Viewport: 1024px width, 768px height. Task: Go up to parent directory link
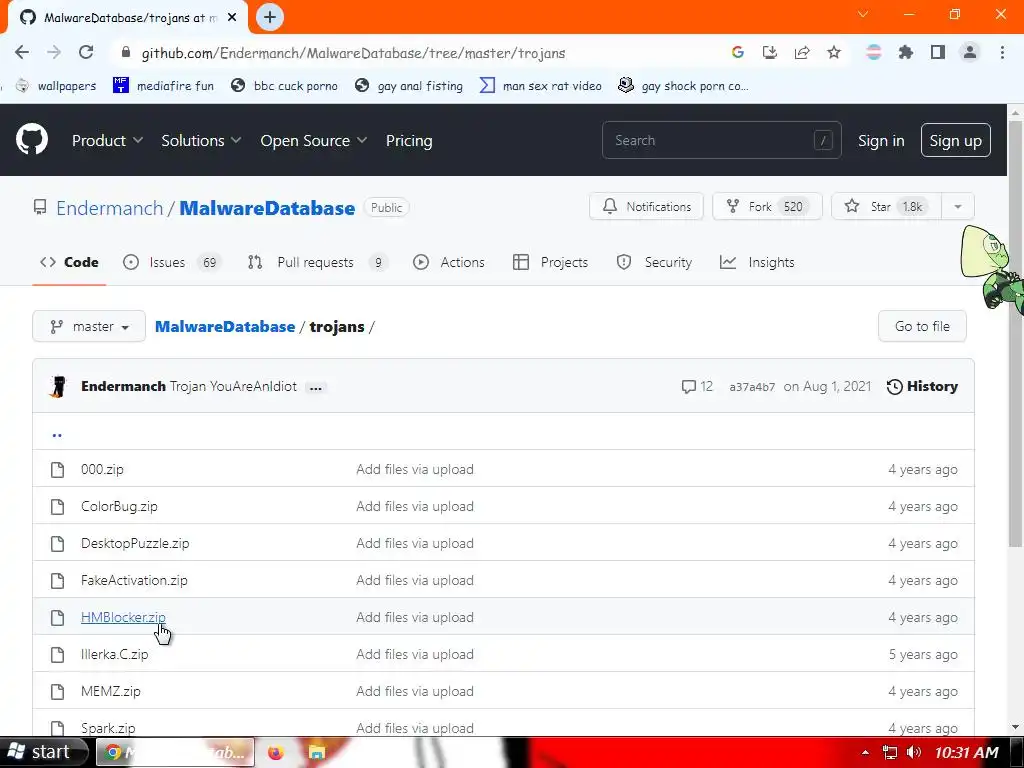(x=57, y=434)
